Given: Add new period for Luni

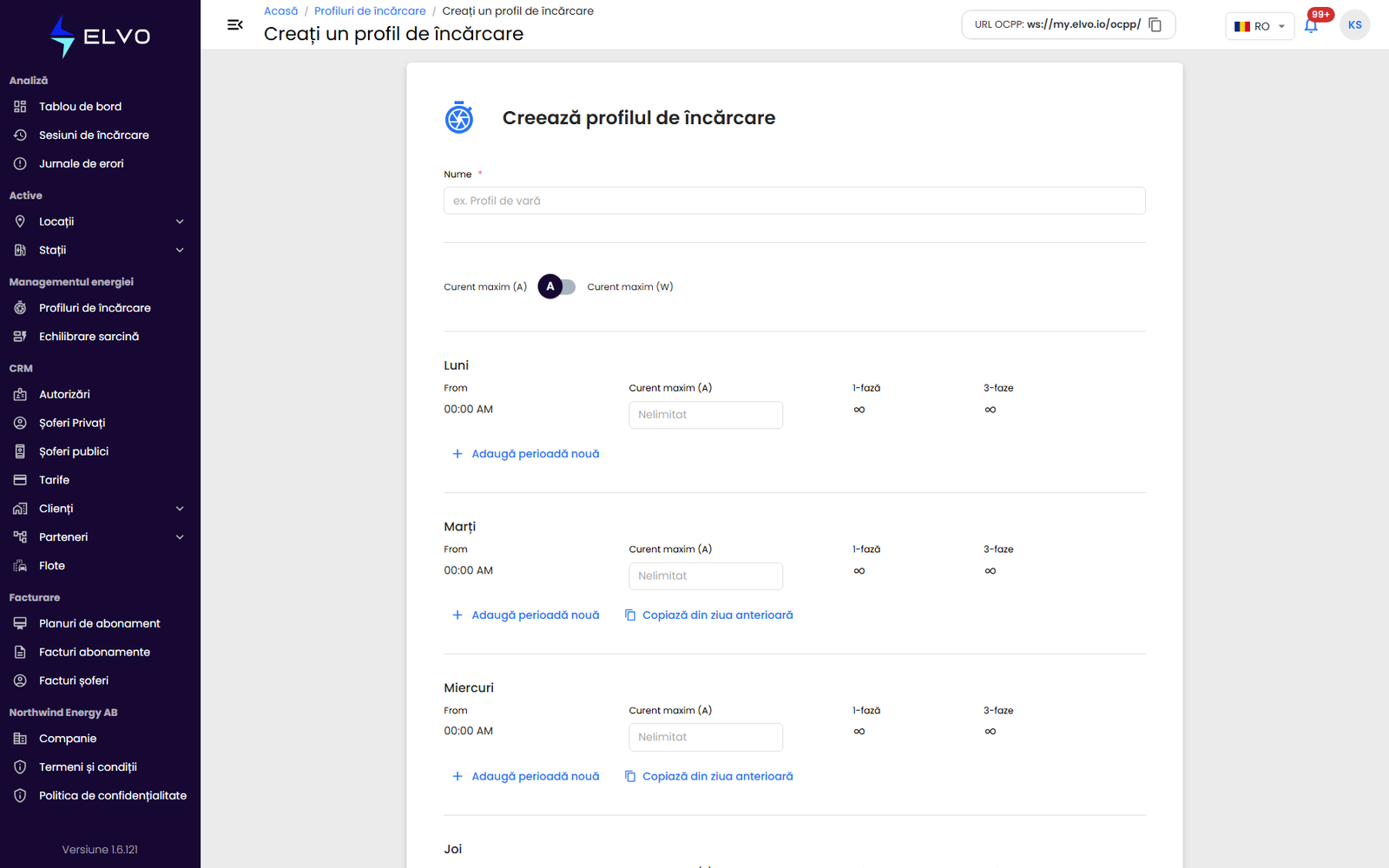Looking at the screenshot, I should coord(525,454).
